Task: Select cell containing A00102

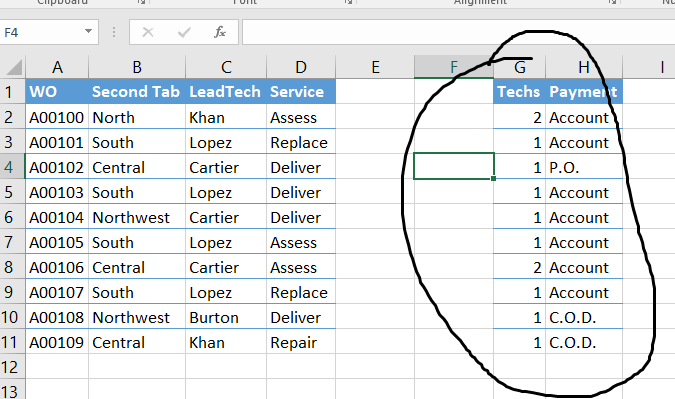Action: [x=57, y=167]
